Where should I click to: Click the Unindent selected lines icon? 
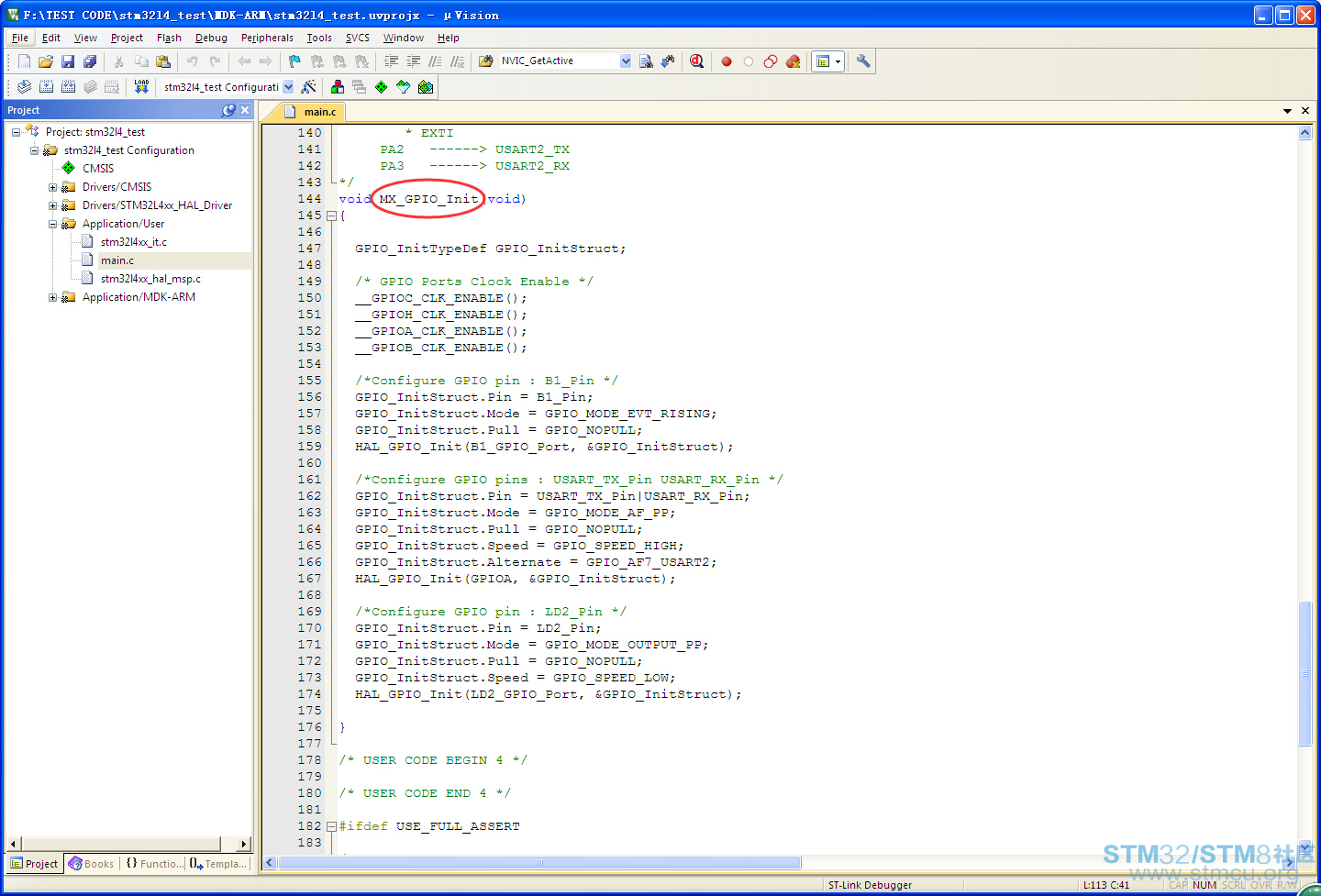tap(413, 61)
